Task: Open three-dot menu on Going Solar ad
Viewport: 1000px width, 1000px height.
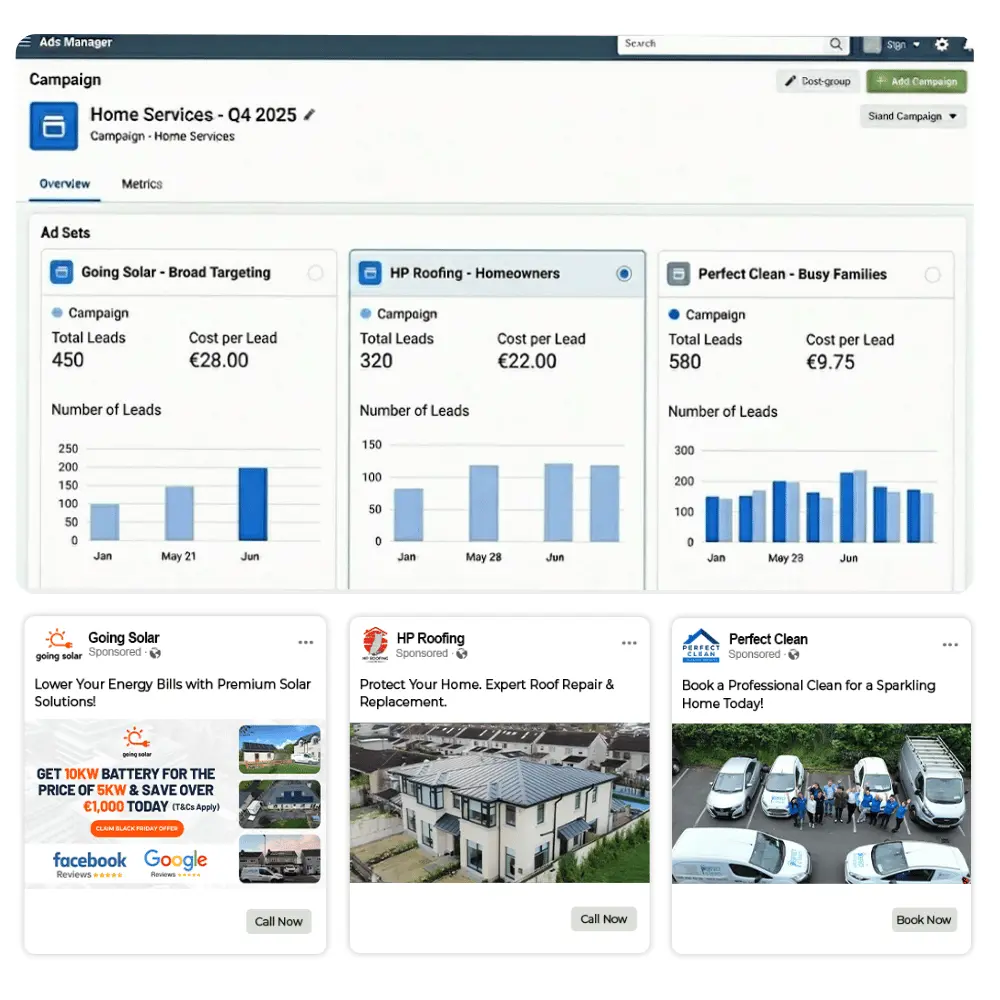Action: click(305, 643)
